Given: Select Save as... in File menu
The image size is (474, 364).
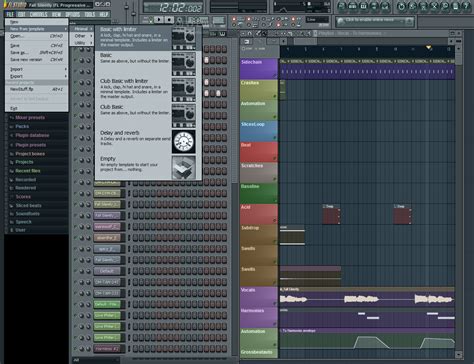Looking at the screenshot, I should click(x=37, y=53).
